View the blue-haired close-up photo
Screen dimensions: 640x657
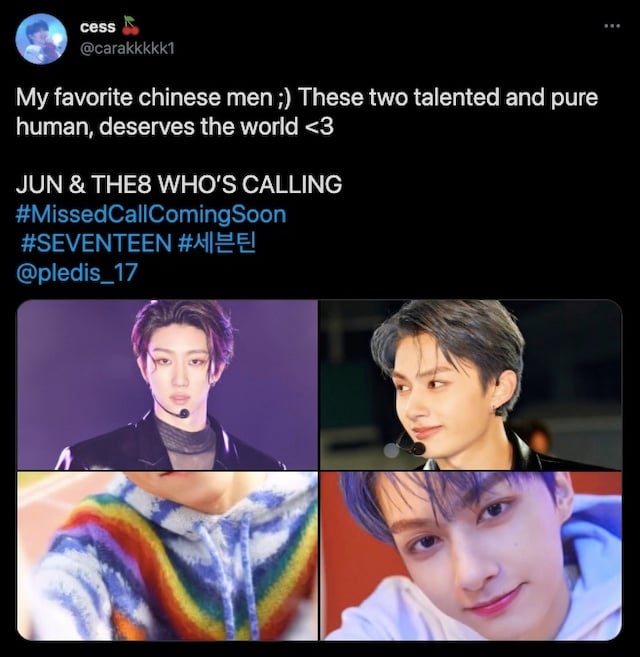coord(471,556)
